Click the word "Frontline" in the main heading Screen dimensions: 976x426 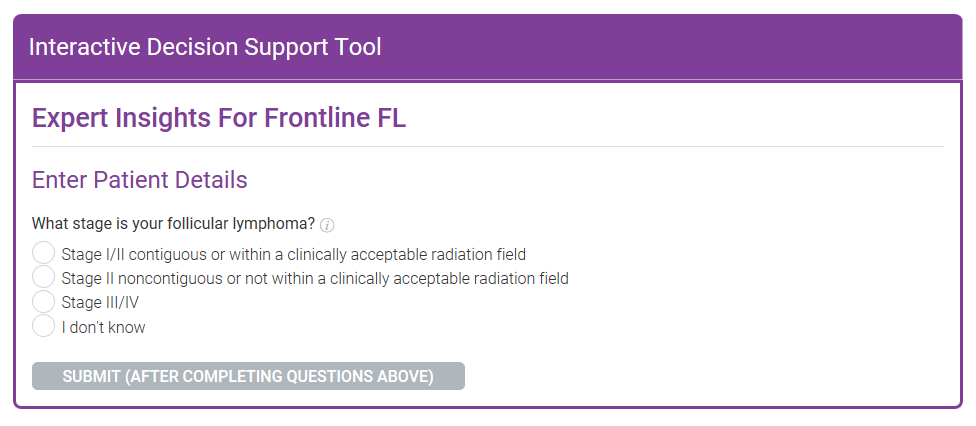coord(316,118)
